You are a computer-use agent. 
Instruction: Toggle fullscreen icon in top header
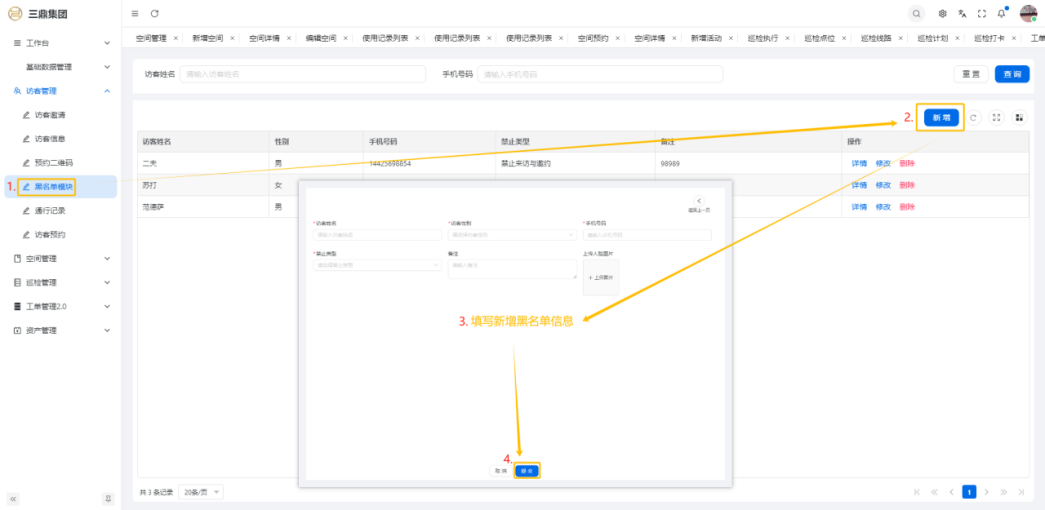click(981, 13)
